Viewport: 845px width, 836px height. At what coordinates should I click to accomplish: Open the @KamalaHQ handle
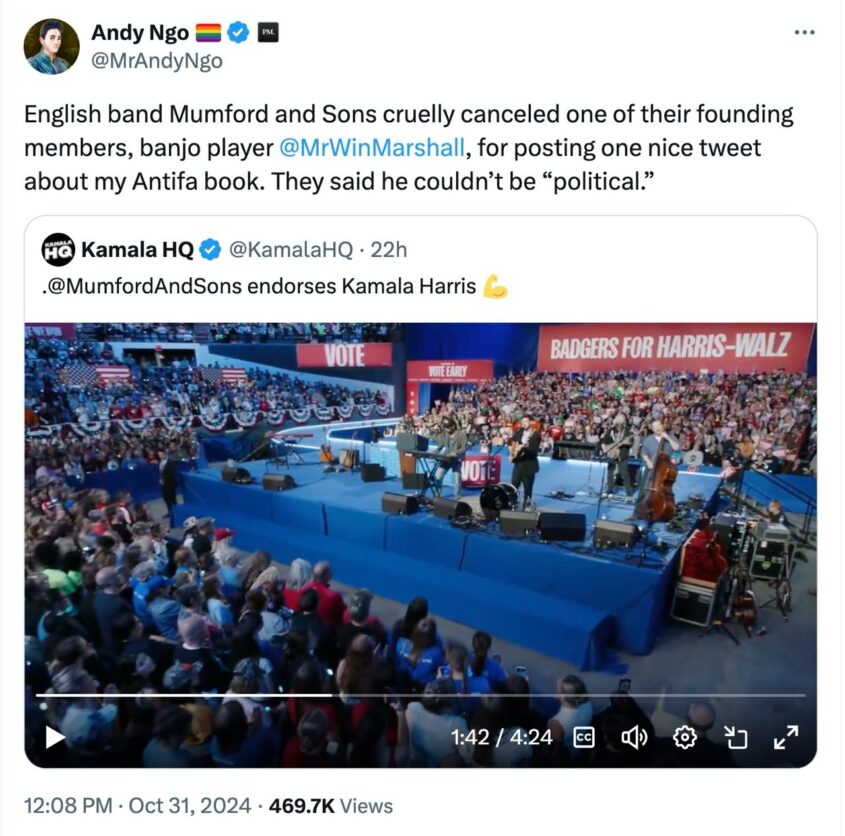291,250
